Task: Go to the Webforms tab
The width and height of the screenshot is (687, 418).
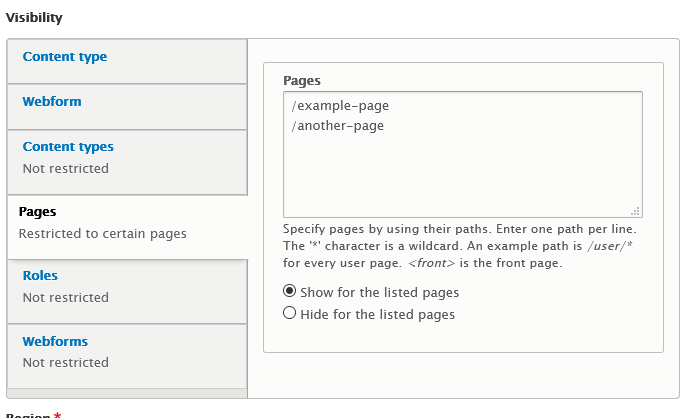Action: click(55, 341)
